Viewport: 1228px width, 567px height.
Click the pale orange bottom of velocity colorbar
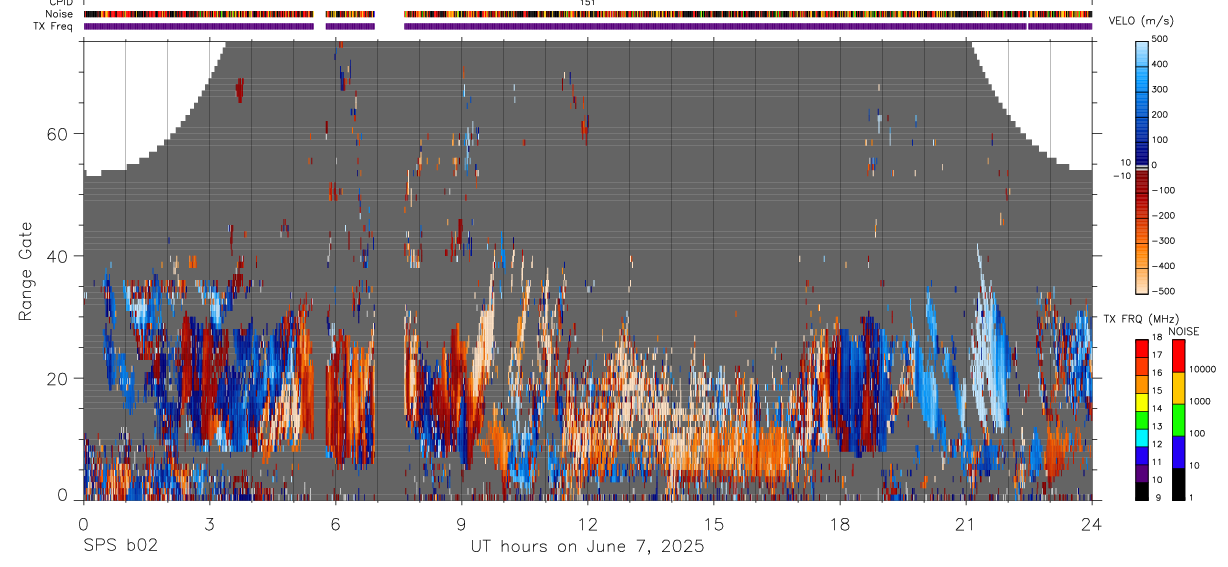click(x=1144, y=280)
